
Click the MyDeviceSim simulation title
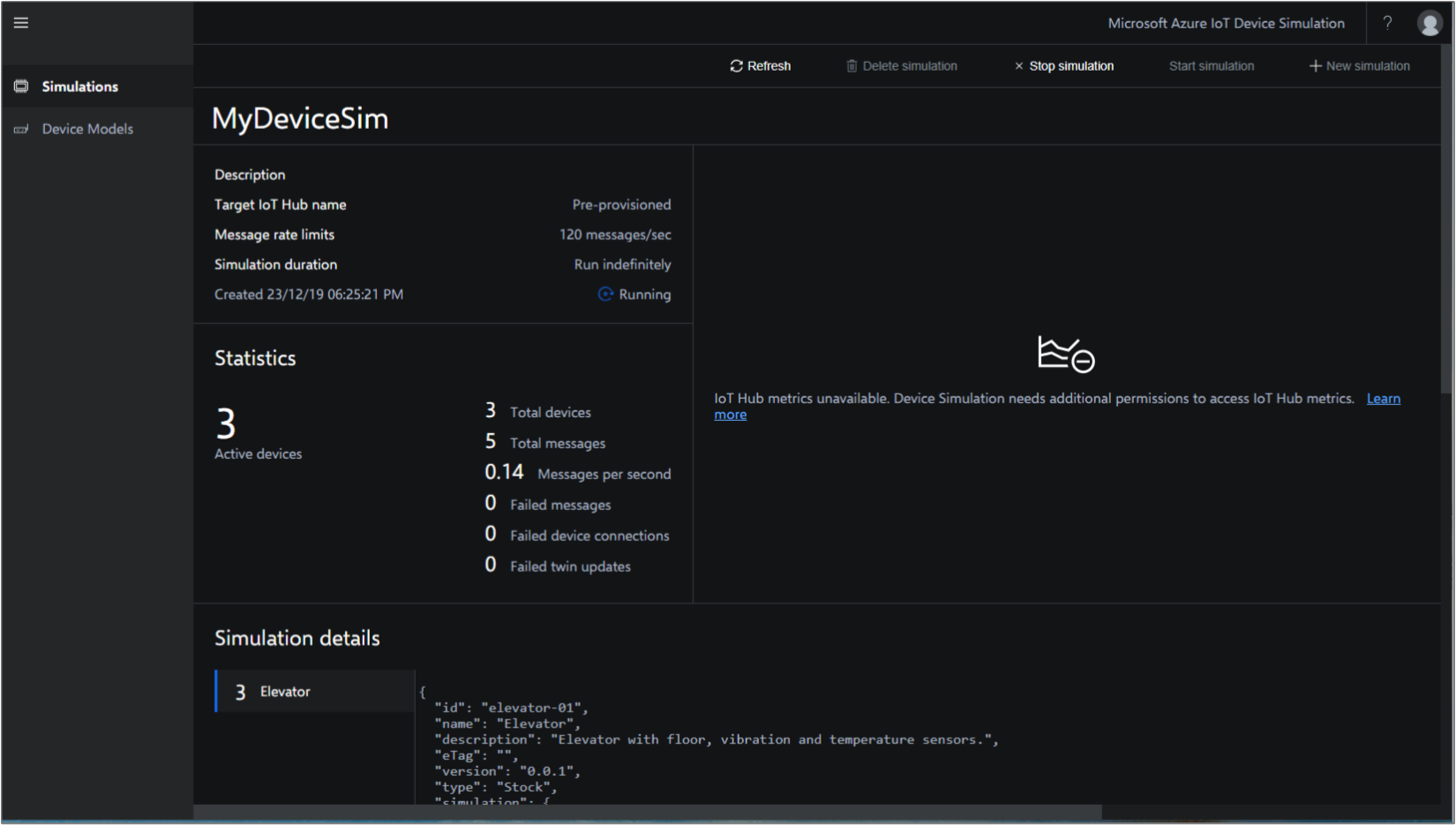(300, 118)
